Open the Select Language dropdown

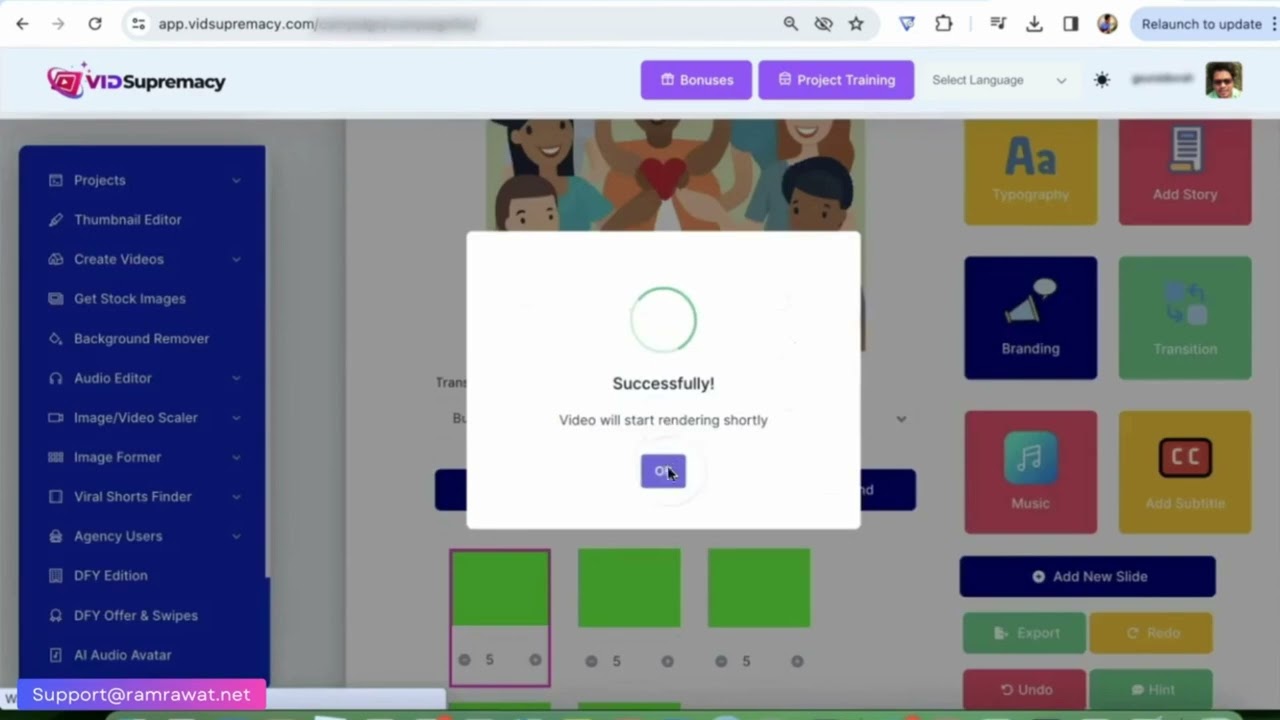click(x=999, y=80)
